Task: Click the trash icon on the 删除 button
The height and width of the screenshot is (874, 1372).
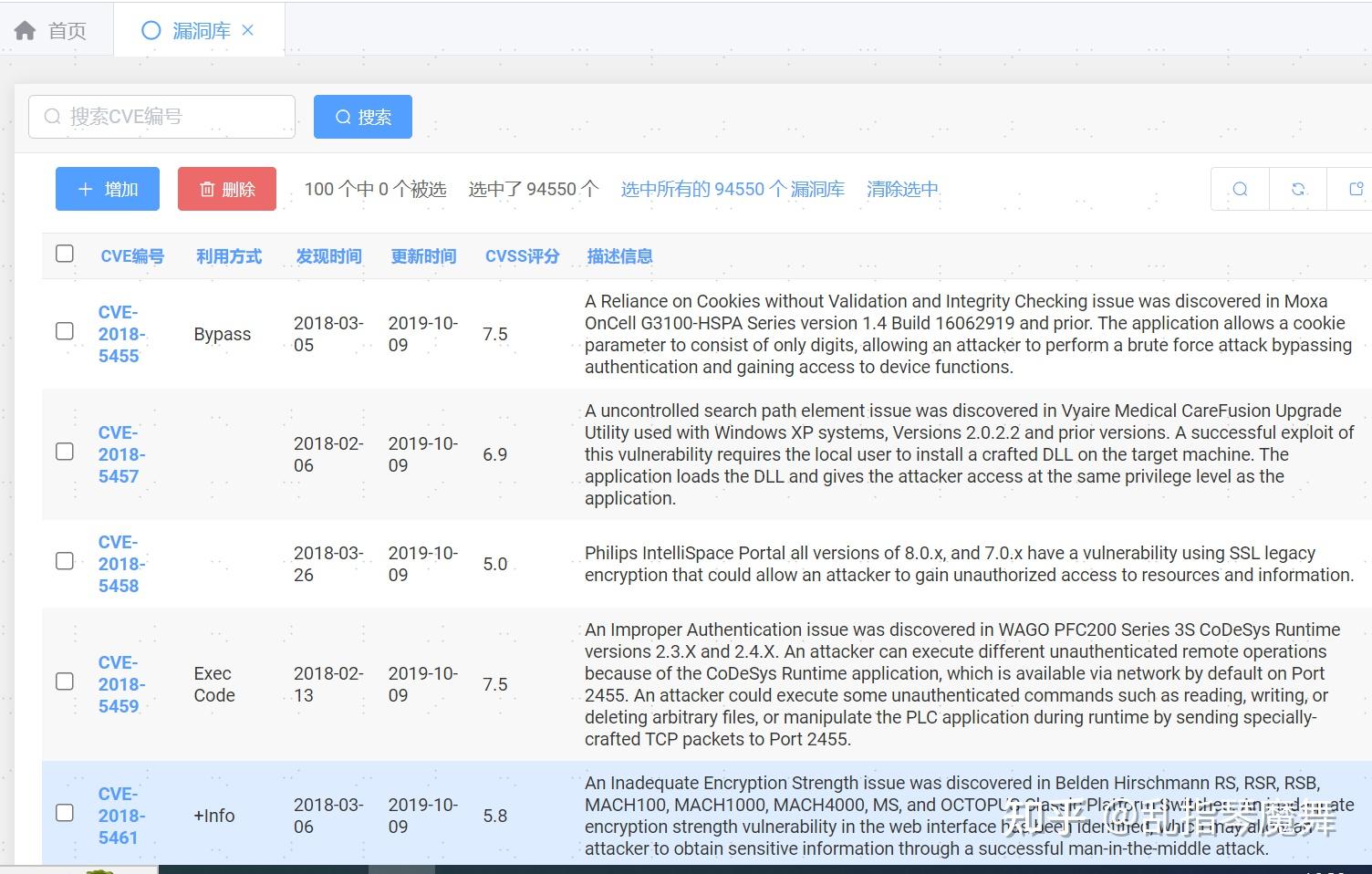Action: click(206, 189)
